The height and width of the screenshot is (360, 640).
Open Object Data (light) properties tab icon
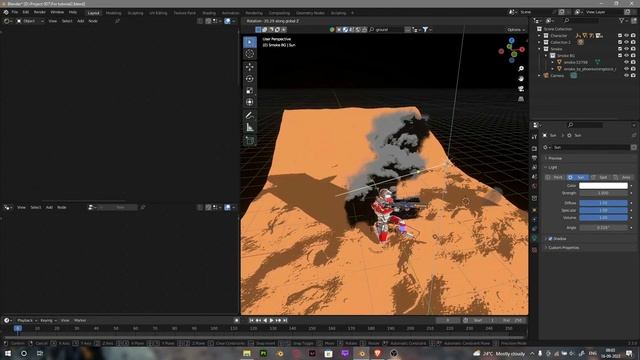[534, 239]
